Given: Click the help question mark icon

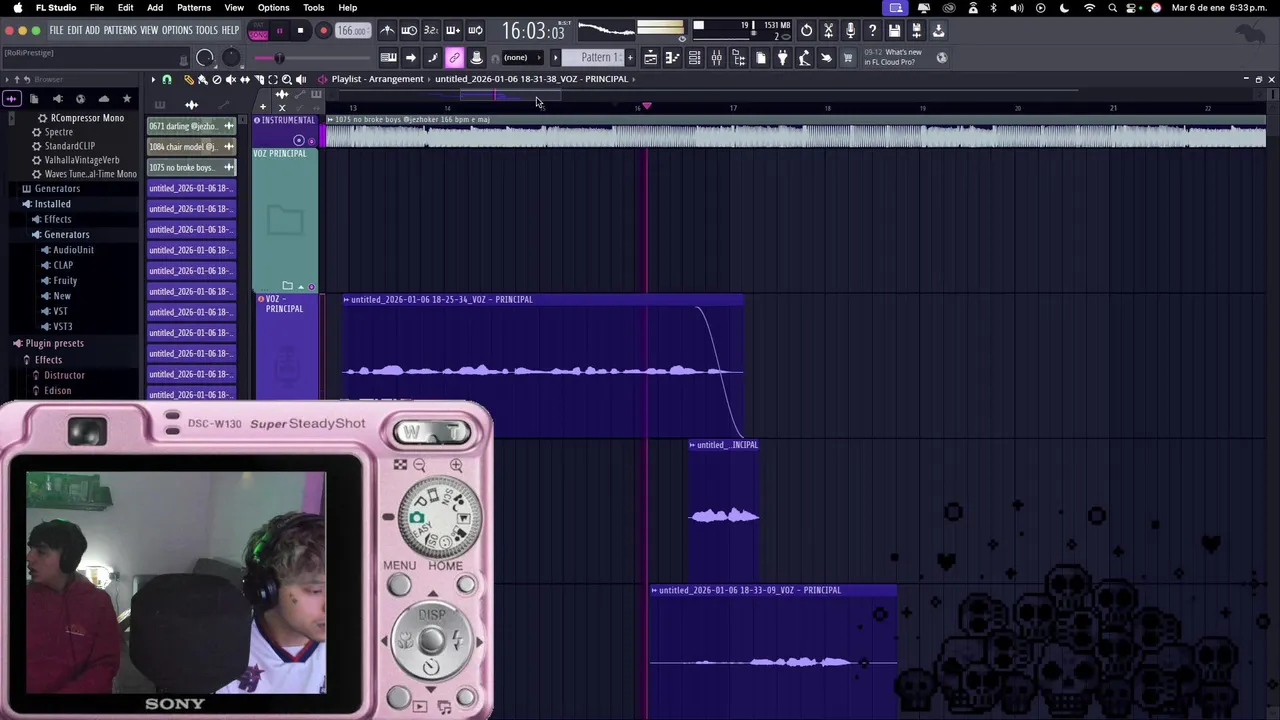Looking at the screenshot, I should pos(873,31).
